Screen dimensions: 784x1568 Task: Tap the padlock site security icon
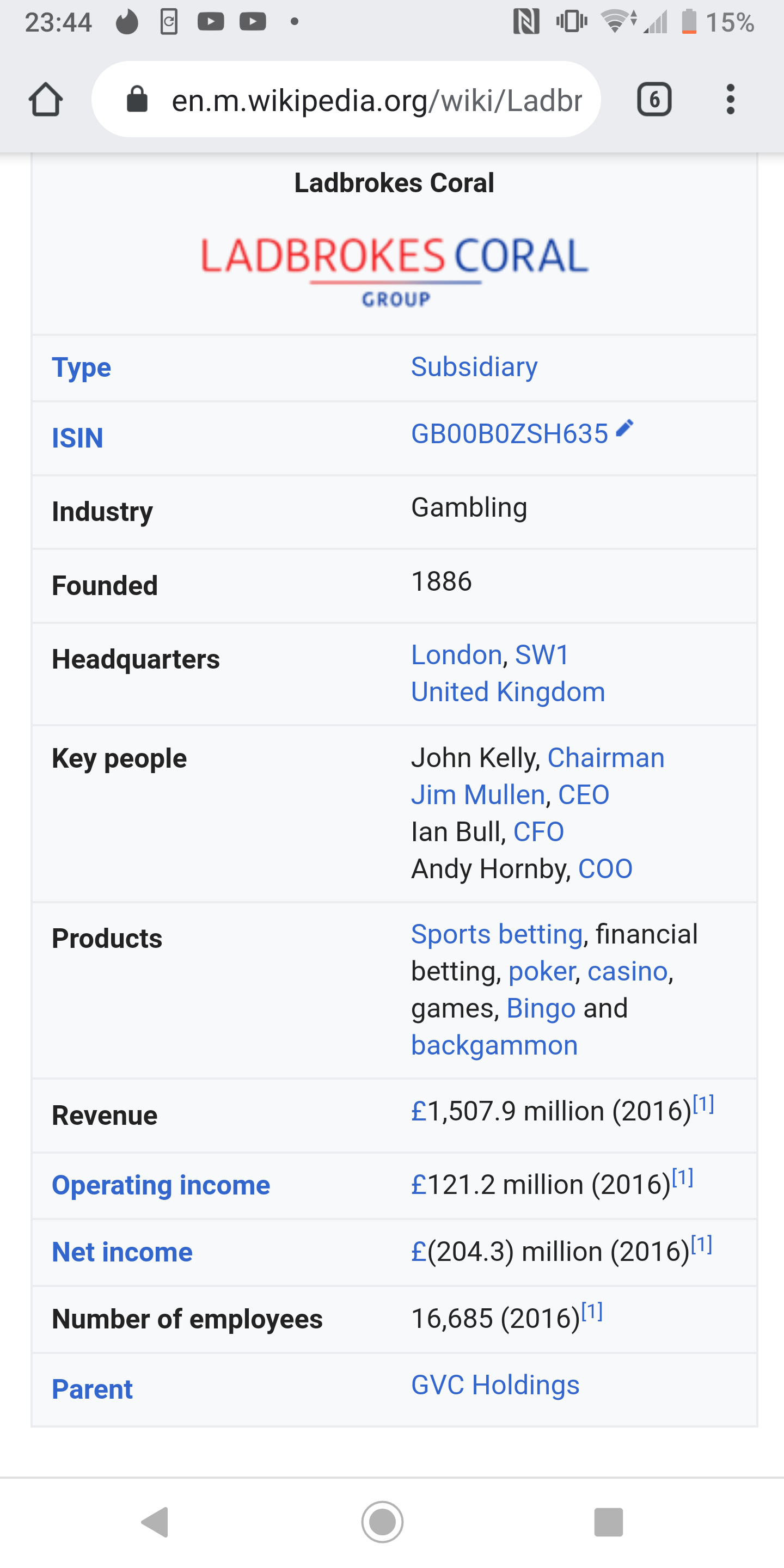point(137,99)
